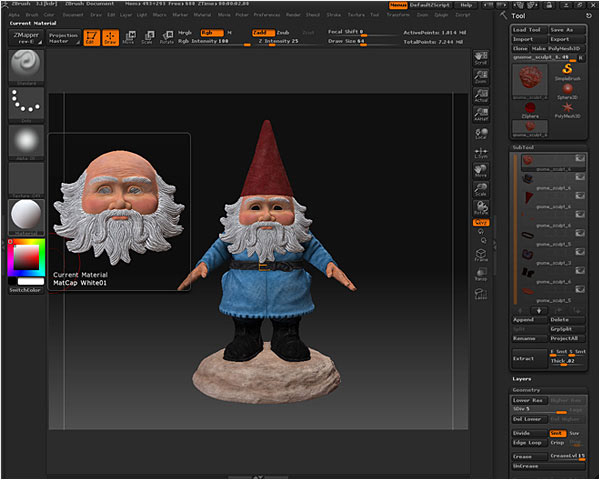Open the Material menu

tap(202, 15)
